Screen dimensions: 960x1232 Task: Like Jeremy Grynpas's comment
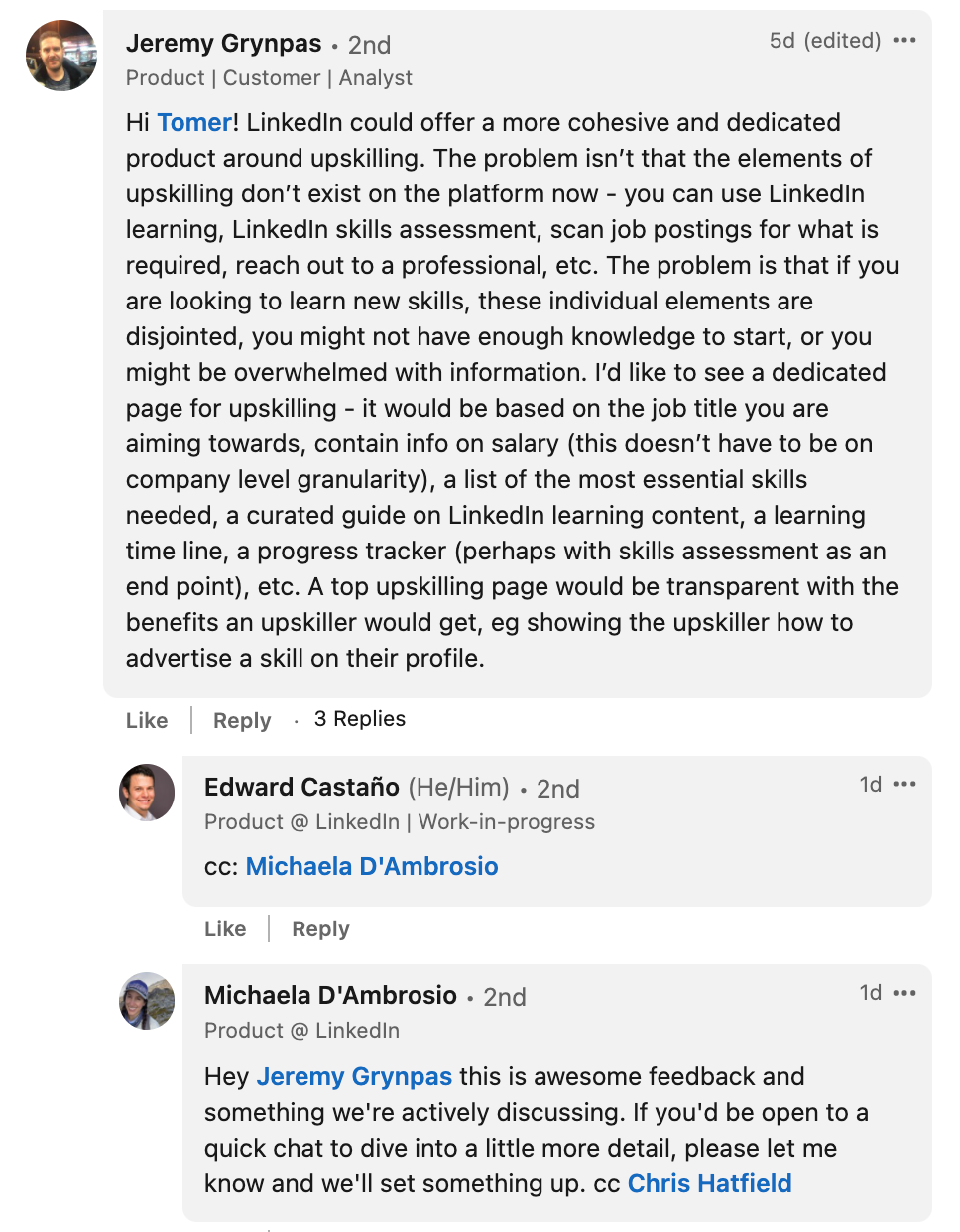(147, 721)
